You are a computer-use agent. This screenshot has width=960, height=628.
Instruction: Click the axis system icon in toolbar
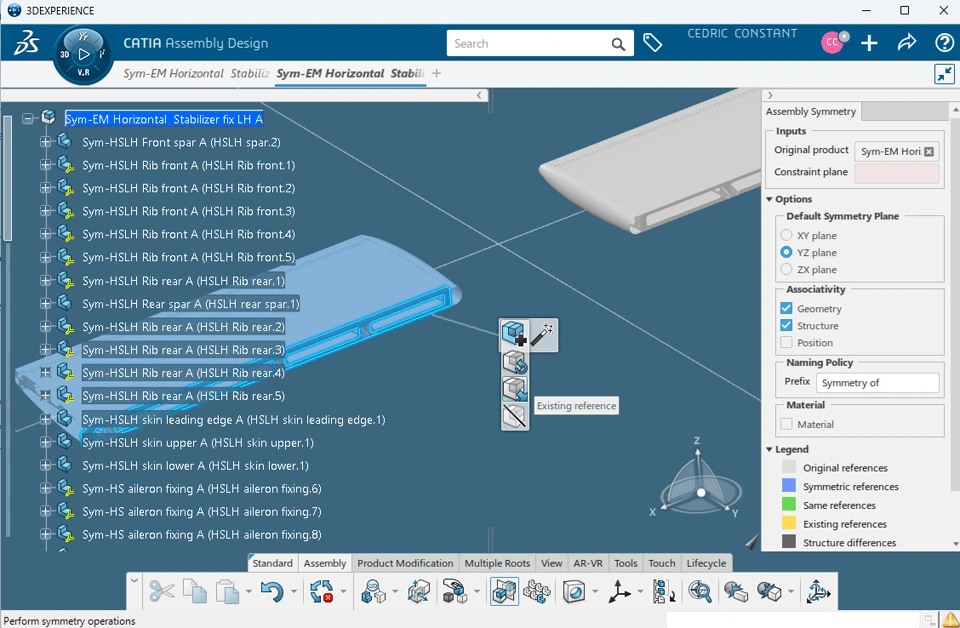619,592
